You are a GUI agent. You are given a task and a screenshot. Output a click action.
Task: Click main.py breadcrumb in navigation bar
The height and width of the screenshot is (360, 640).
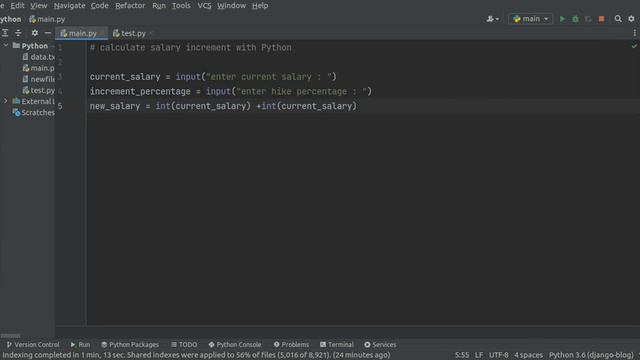[47, 19]
